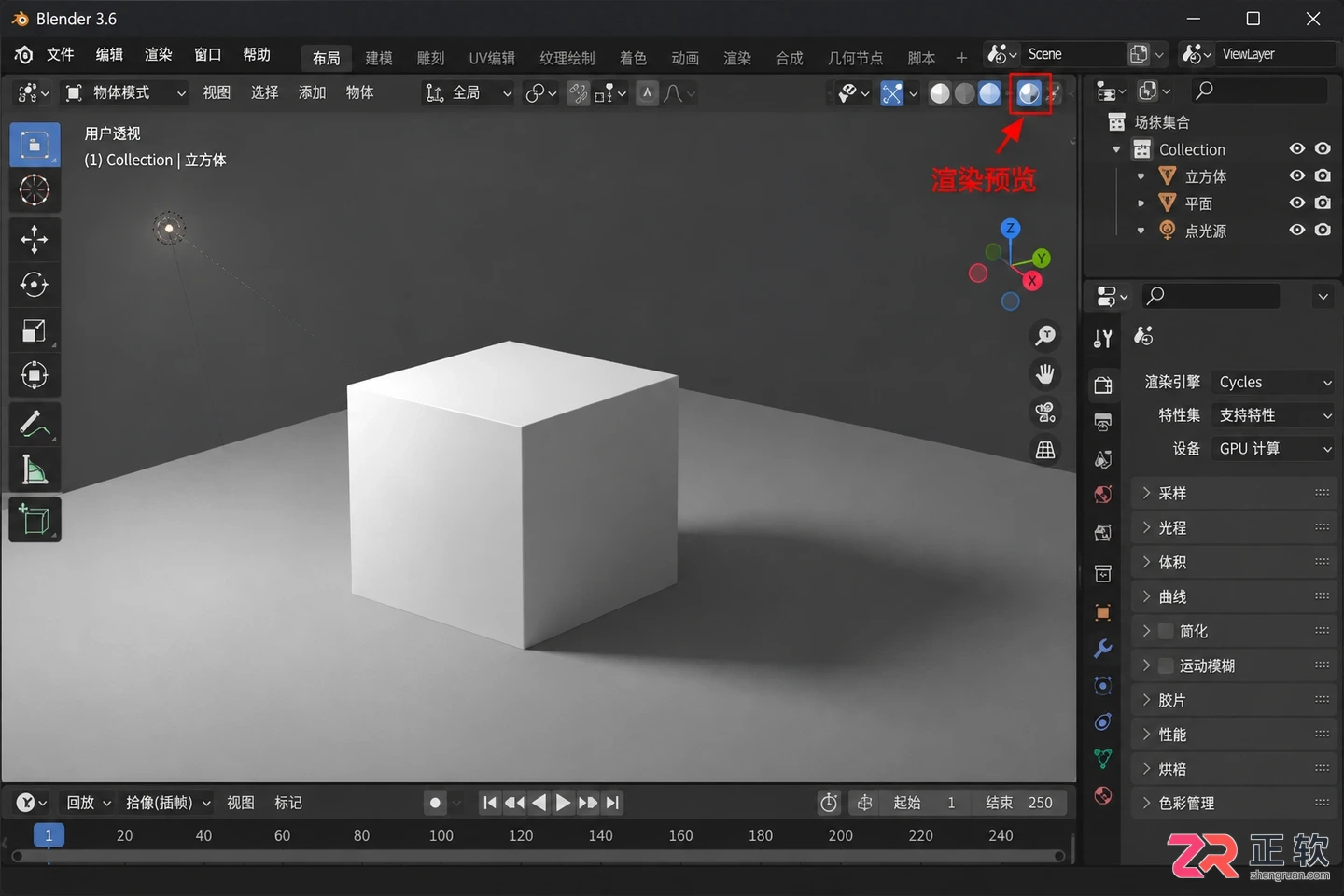Hide 点光源 in viewport via eye icon

tap(1297, 230)
